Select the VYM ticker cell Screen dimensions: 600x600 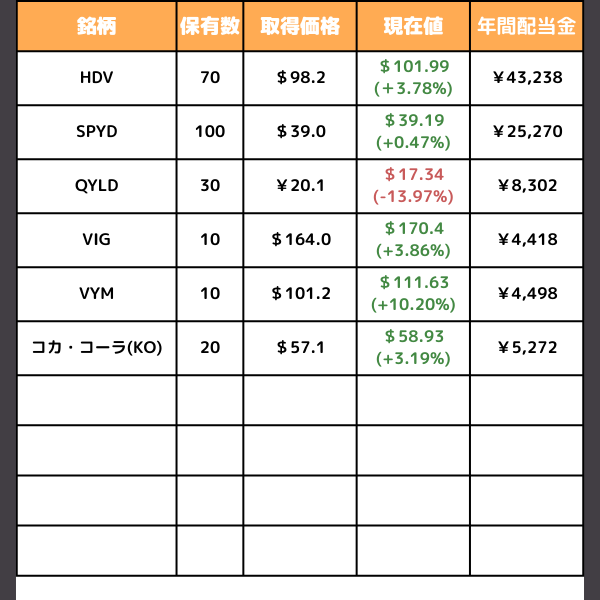[x=96, y=294]
